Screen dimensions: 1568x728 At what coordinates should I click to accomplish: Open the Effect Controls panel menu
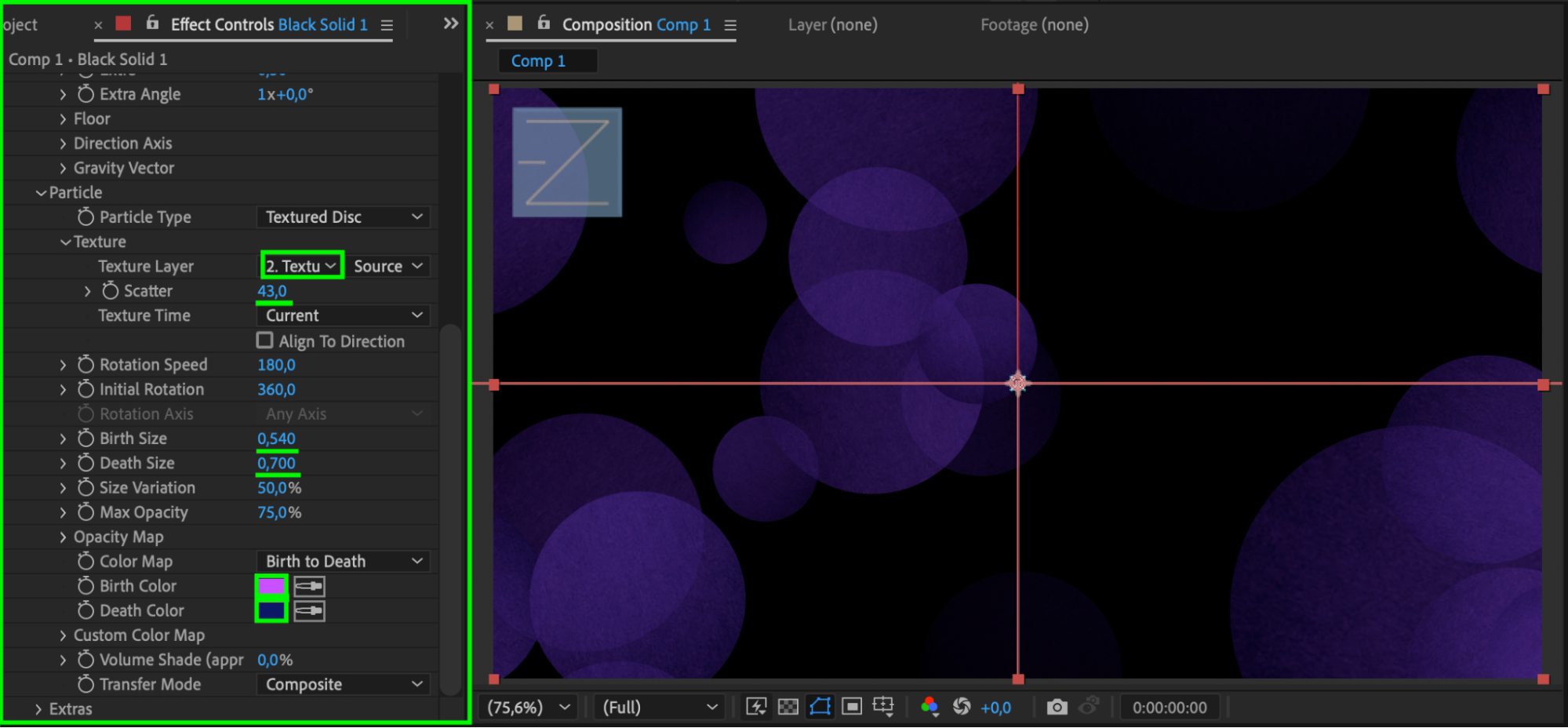[387, 25]
